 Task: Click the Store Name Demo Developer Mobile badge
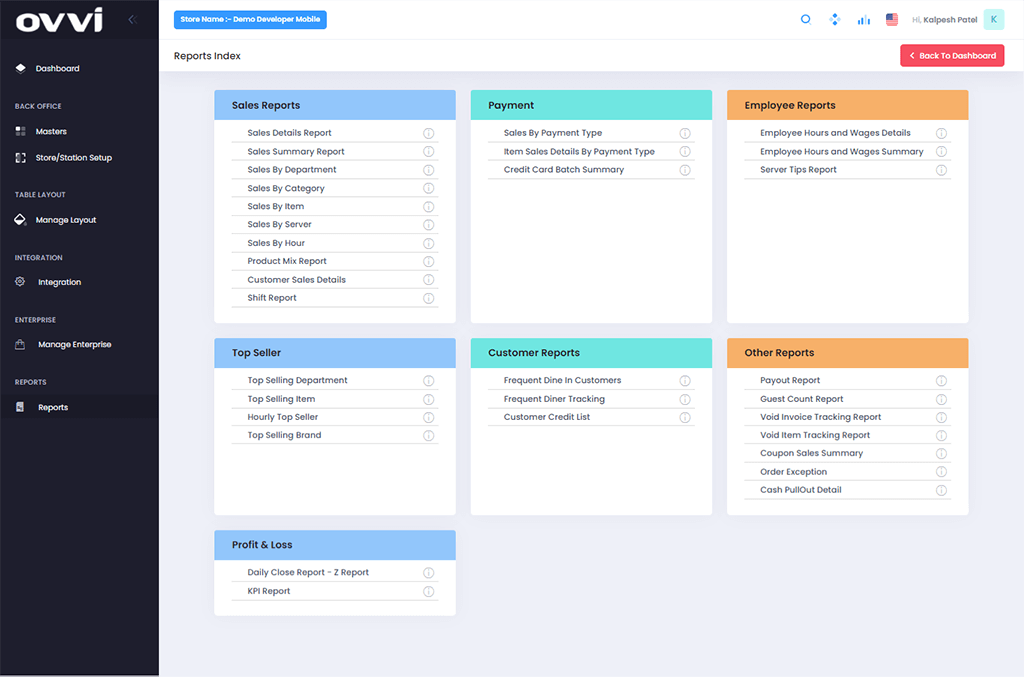[250, 20]
